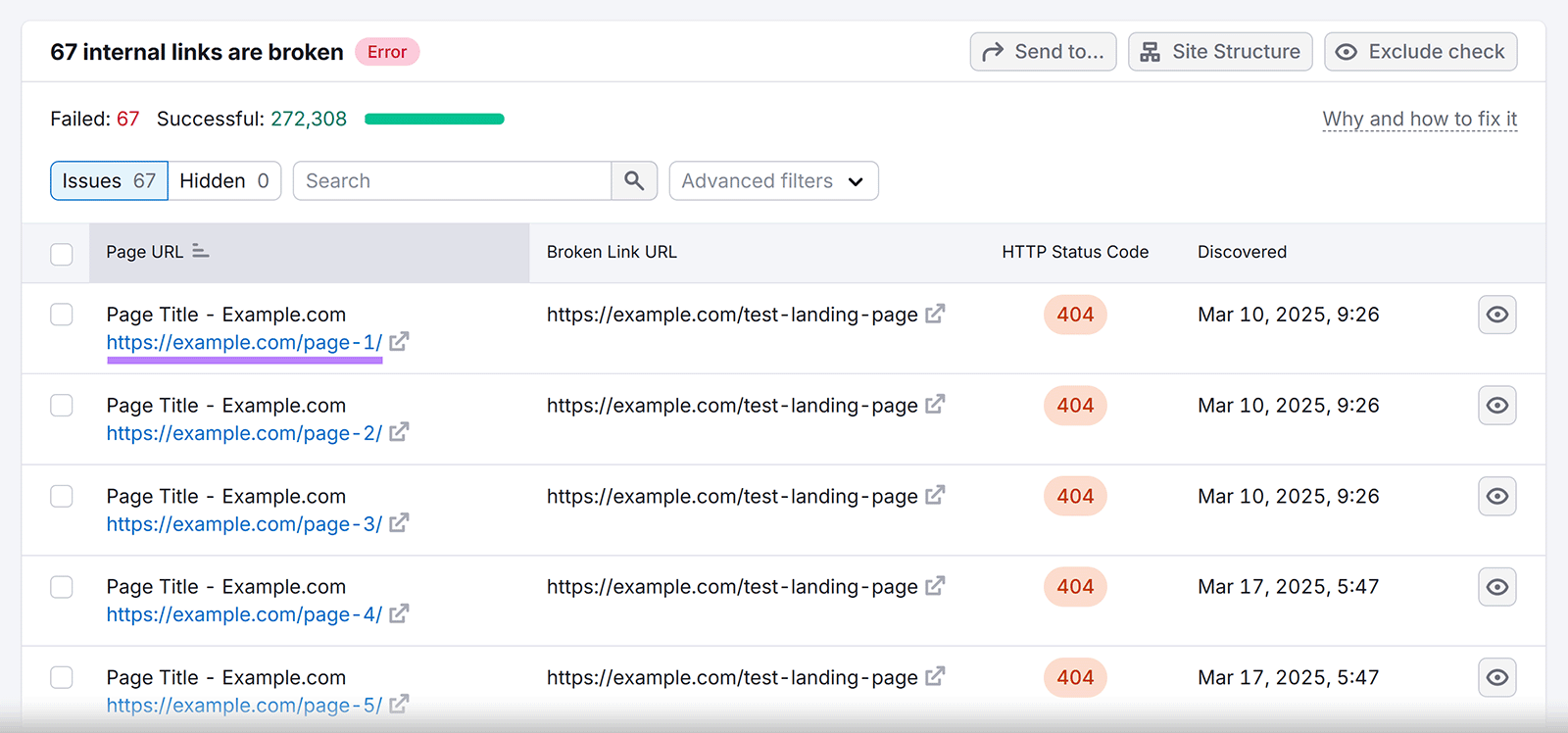The height and width of the screenshot is (733, 1568).
Task: Click external link icon of first broken link URL
Action: 935,314
